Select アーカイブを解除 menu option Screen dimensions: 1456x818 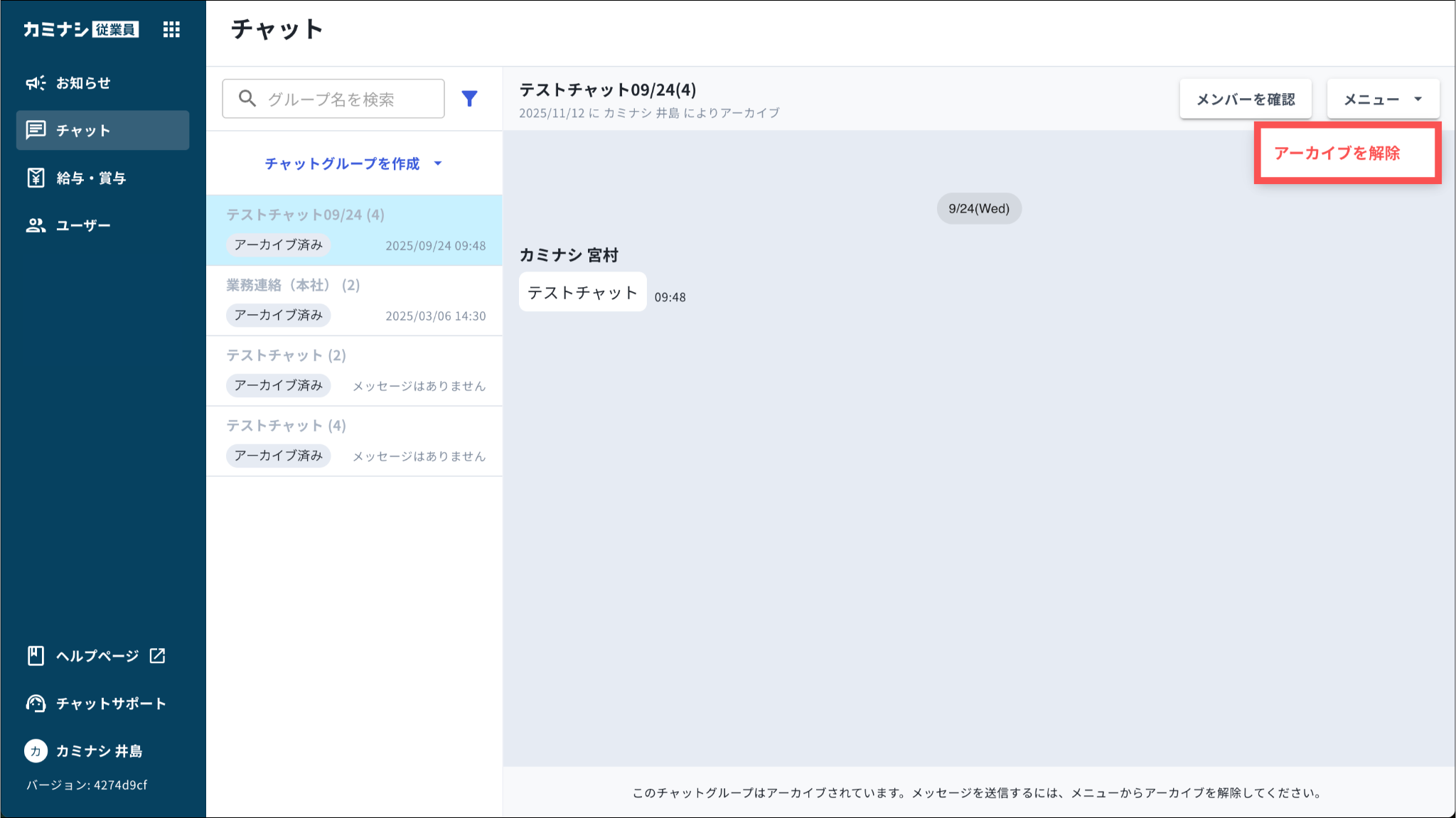click(1337, 153)
